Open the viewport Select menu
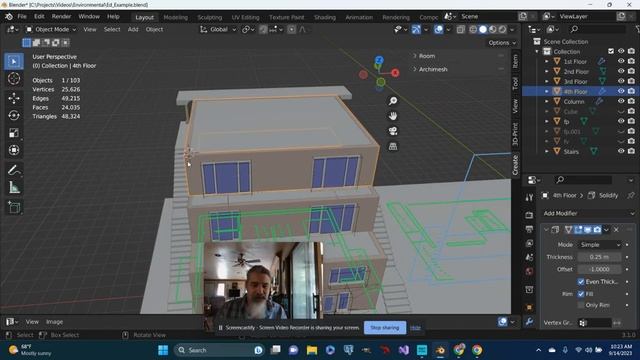 pos(112,29)
